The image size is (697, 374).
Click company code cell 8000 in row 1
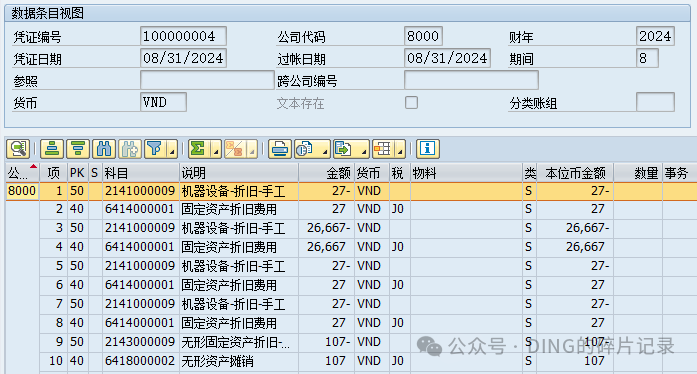pos(22,191)
